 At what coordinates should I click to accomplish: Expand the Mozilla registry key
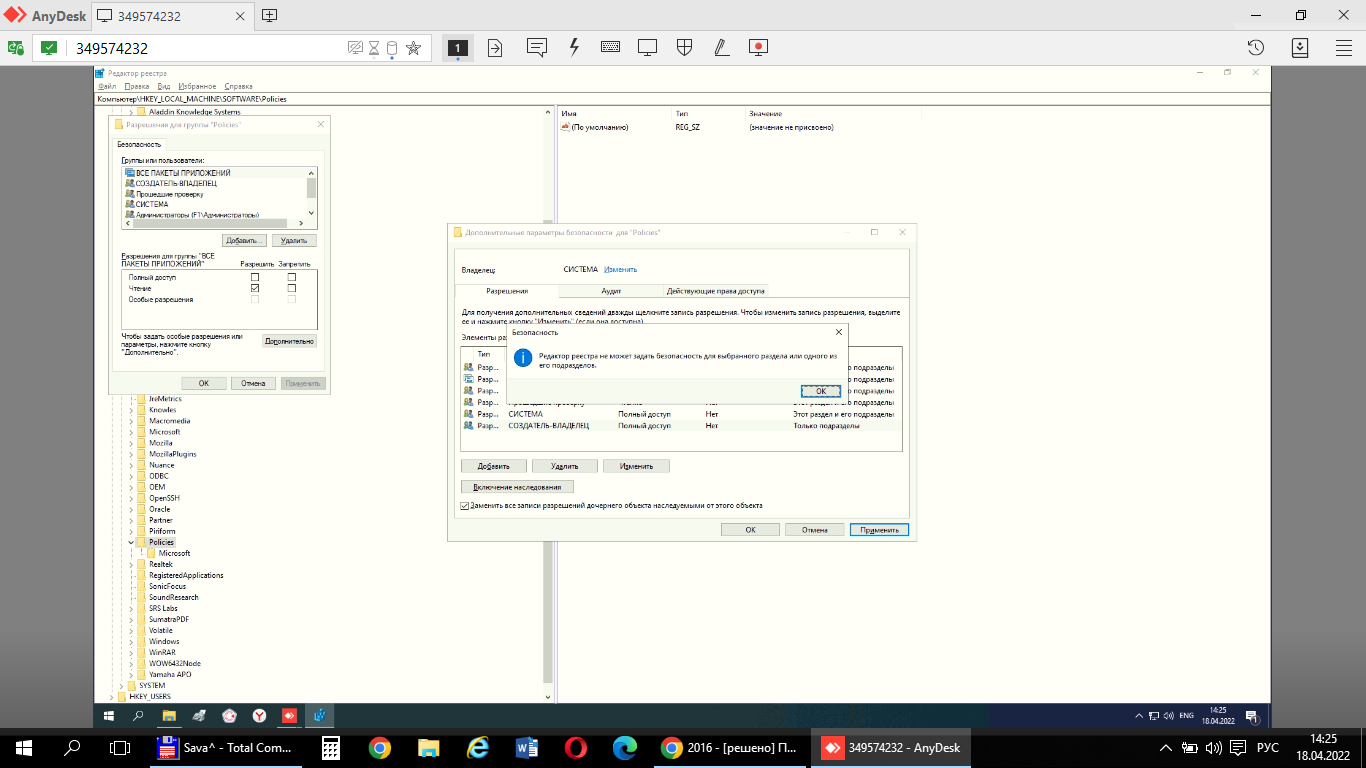tap(131, 443)
